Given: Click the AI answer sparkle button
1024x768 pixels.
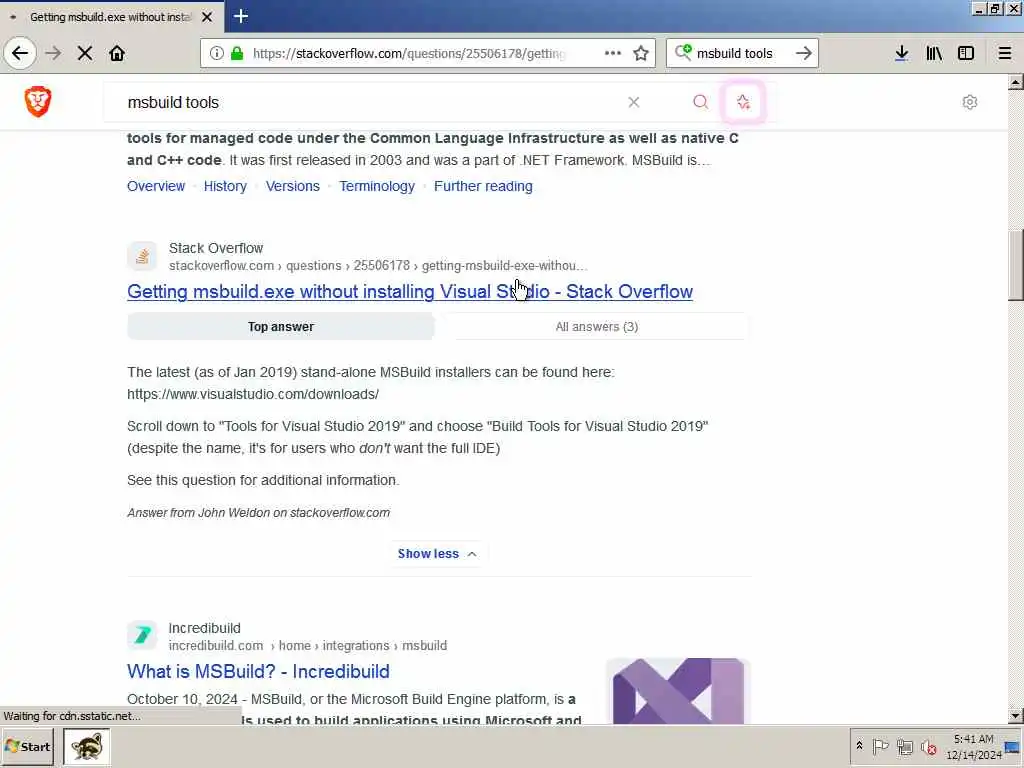Looking at the screenshot, I should [x=743, y=102].
